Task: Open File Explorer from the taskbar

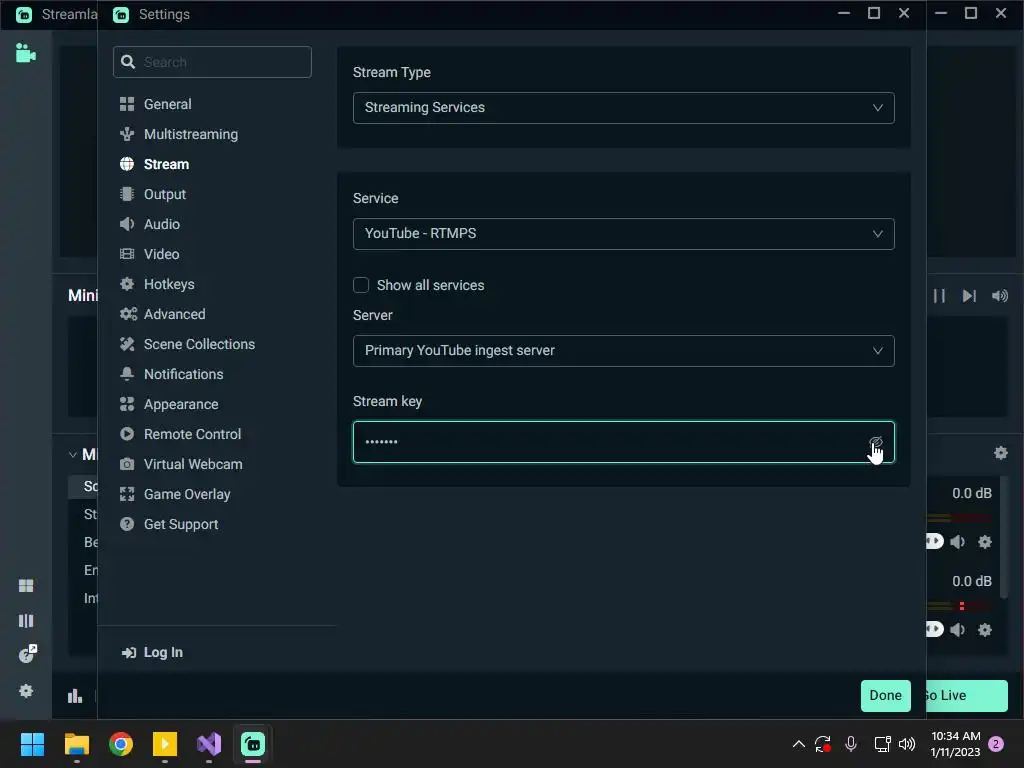Action: [x=76, y=745]
